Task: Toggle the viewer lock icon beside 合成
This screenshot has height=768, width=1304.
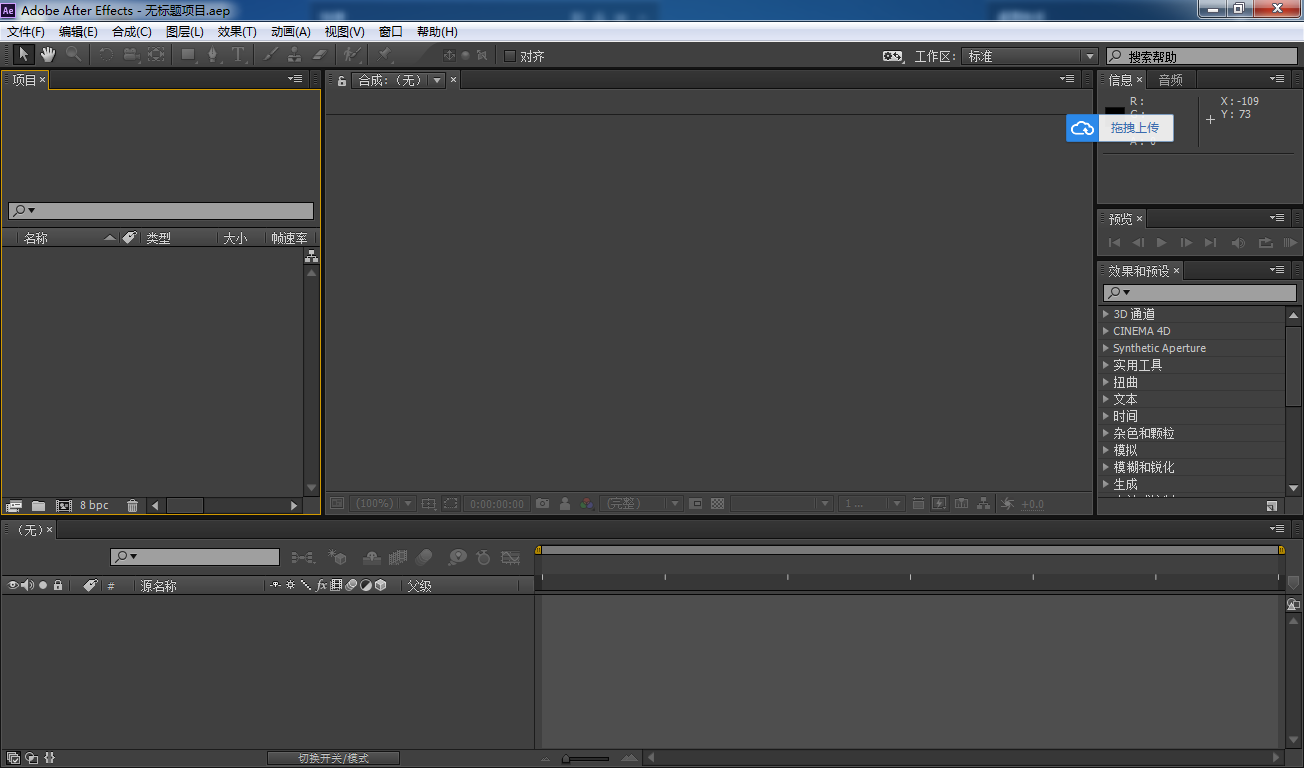Action: point(342,80)
